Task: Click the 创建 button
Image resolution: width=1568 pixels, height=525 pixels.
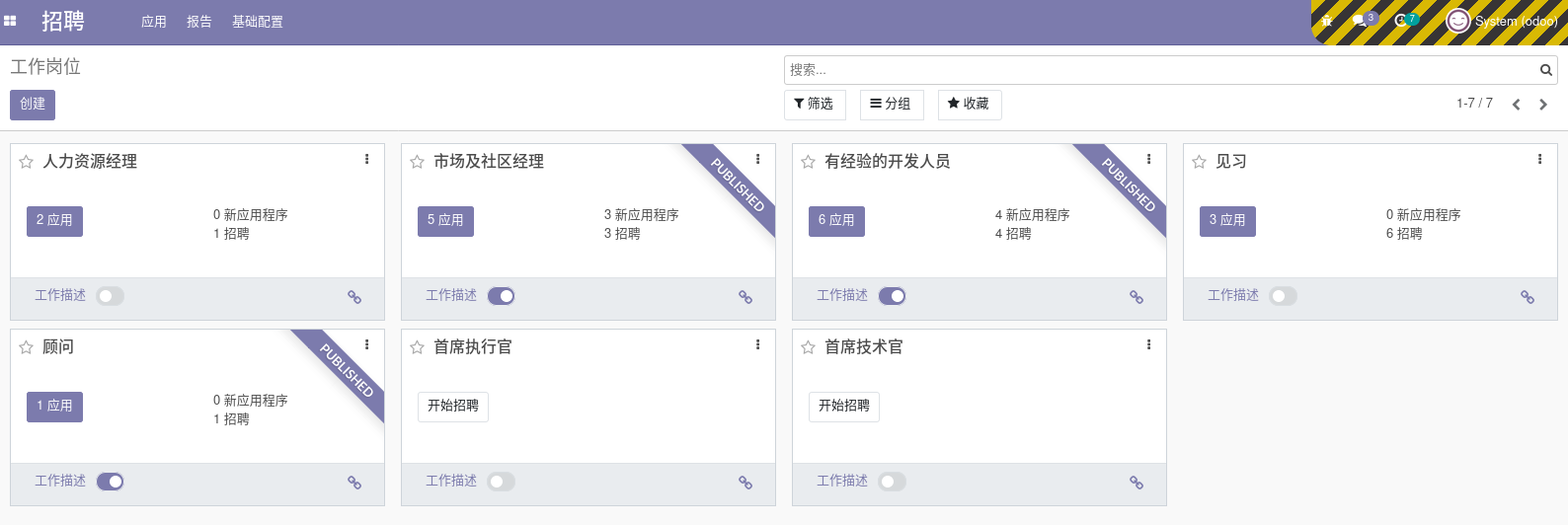Action: [33, 104]
